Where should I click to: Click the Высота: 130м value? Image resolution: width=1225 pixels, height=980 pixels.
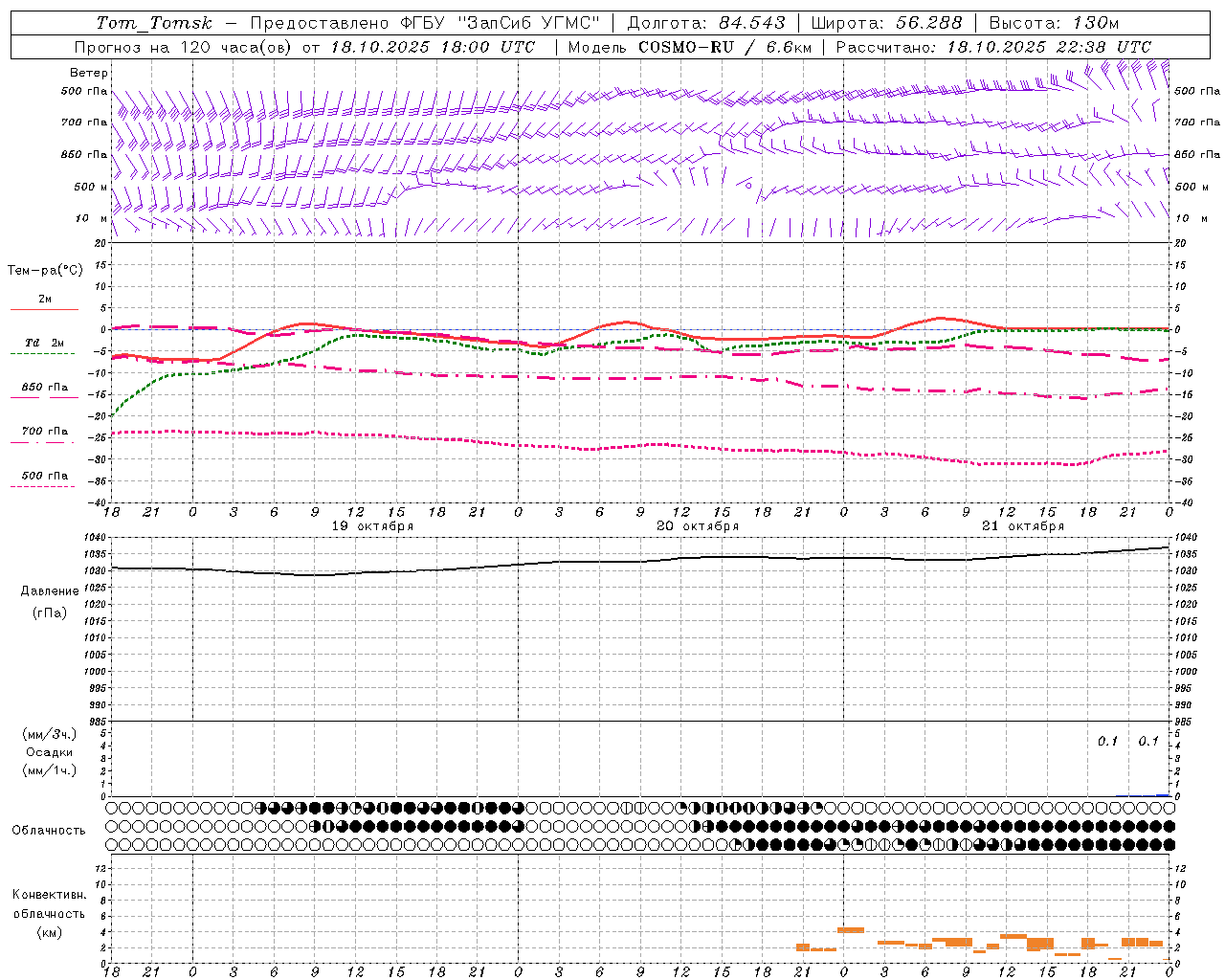(x=1054, y=23)
